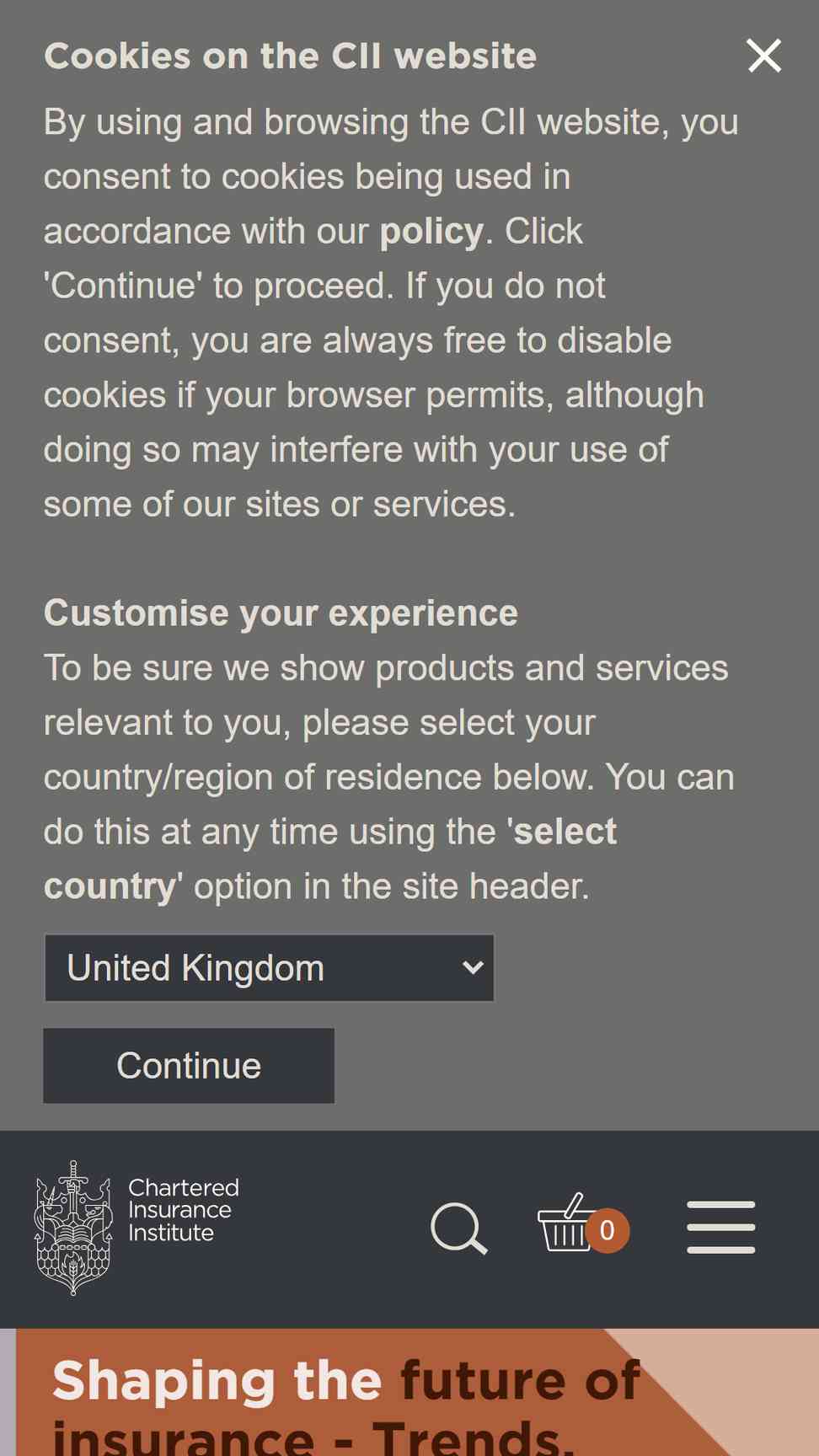Click the orange basket count badge
The width and height of the screenshot is (819, 1456).
608,1230
